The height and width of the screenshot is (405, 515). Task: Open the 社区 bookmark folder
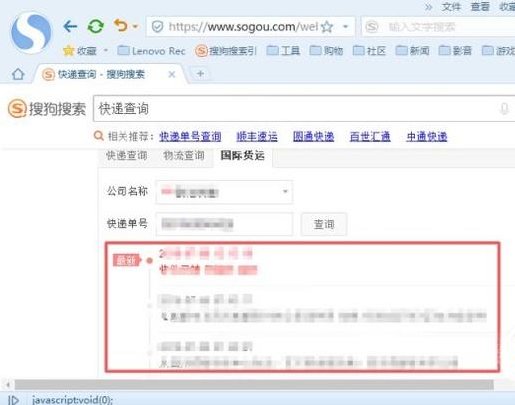[x=369, y=51]
